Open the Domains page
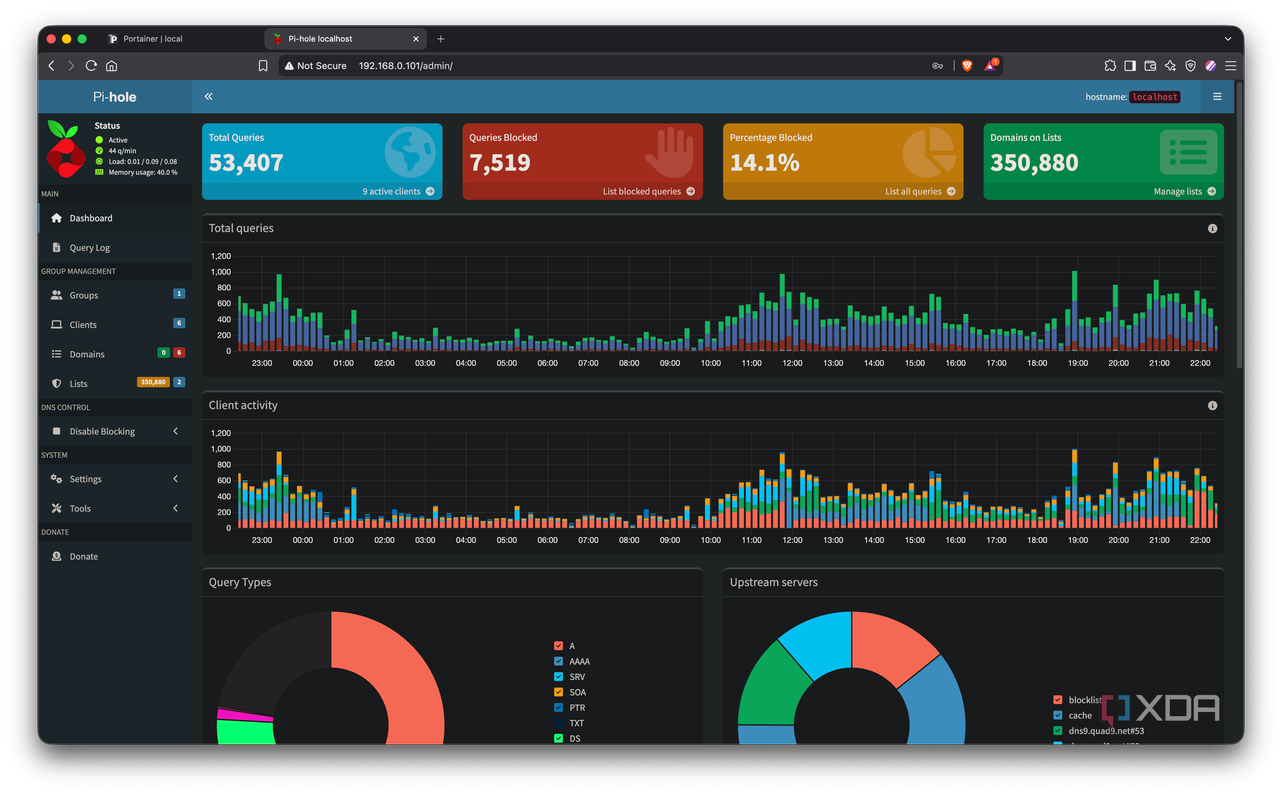This screenshot has width=1282, height=794. (115, 354)
